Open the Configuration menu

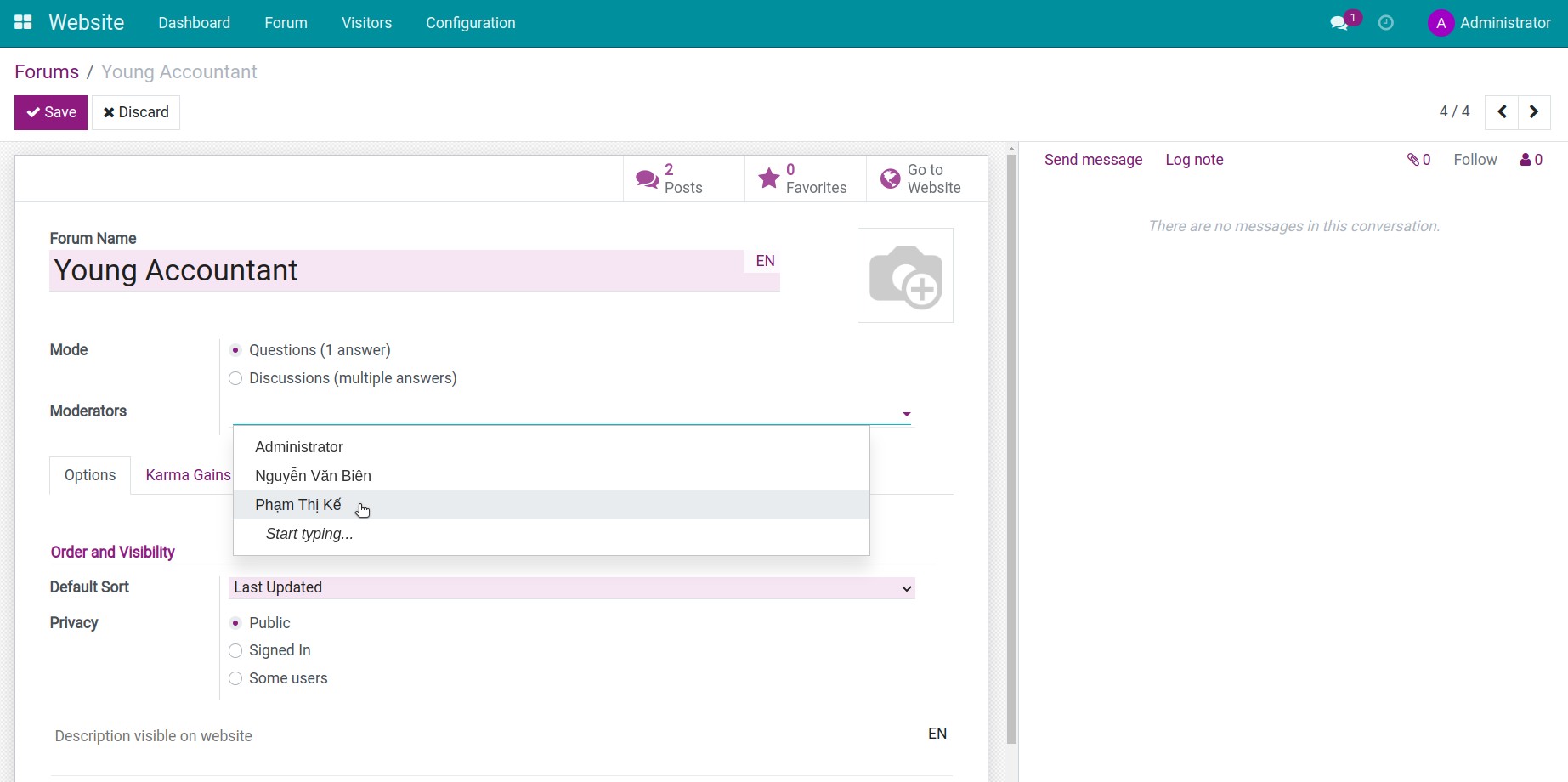pyautogui.click(x=470, y=23)
